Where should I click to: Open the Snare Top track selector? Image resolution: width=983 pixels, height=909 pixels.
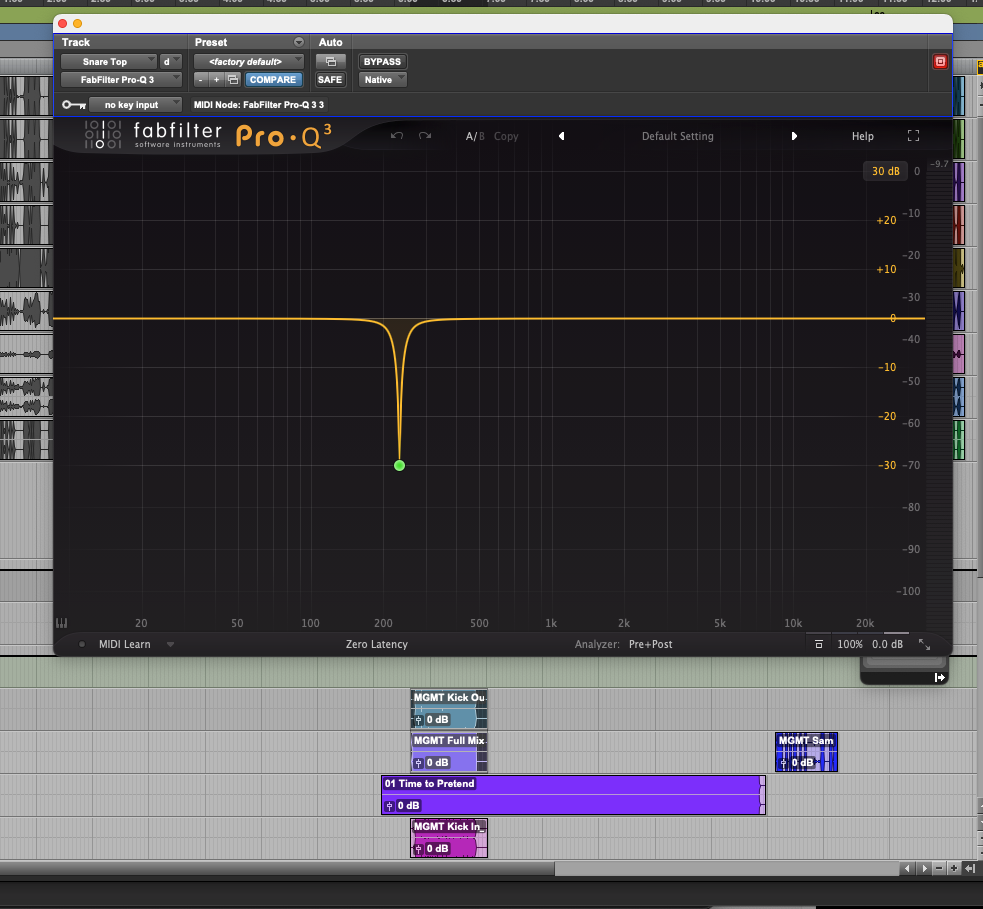click(108, 61)
